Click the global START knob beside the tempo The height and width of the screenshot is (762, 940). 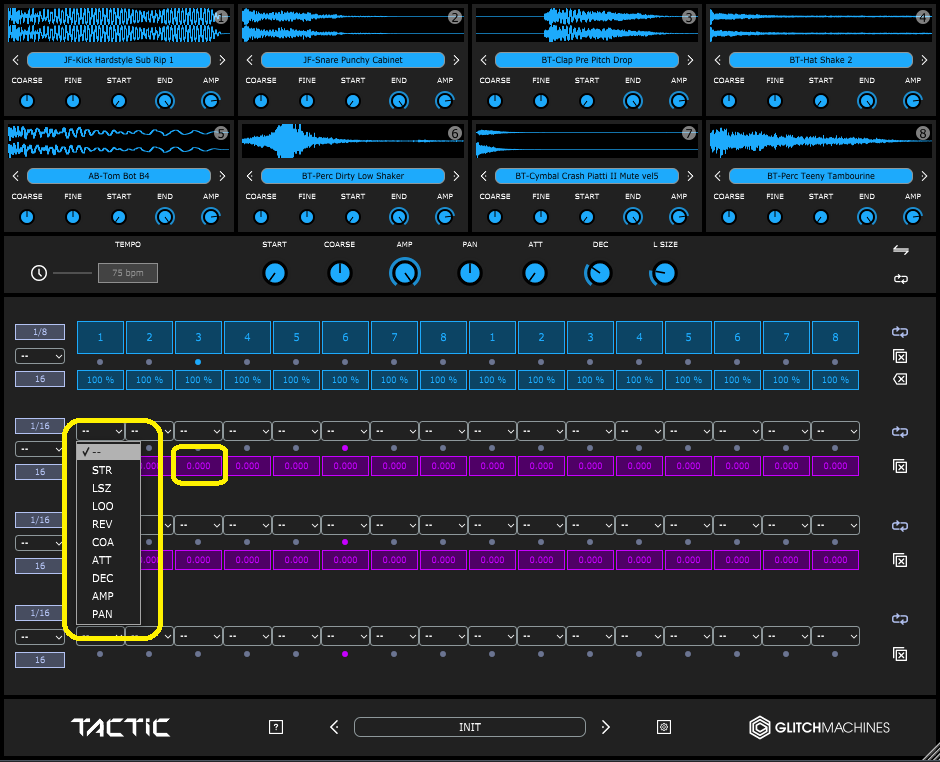click(x=275, y=273)
